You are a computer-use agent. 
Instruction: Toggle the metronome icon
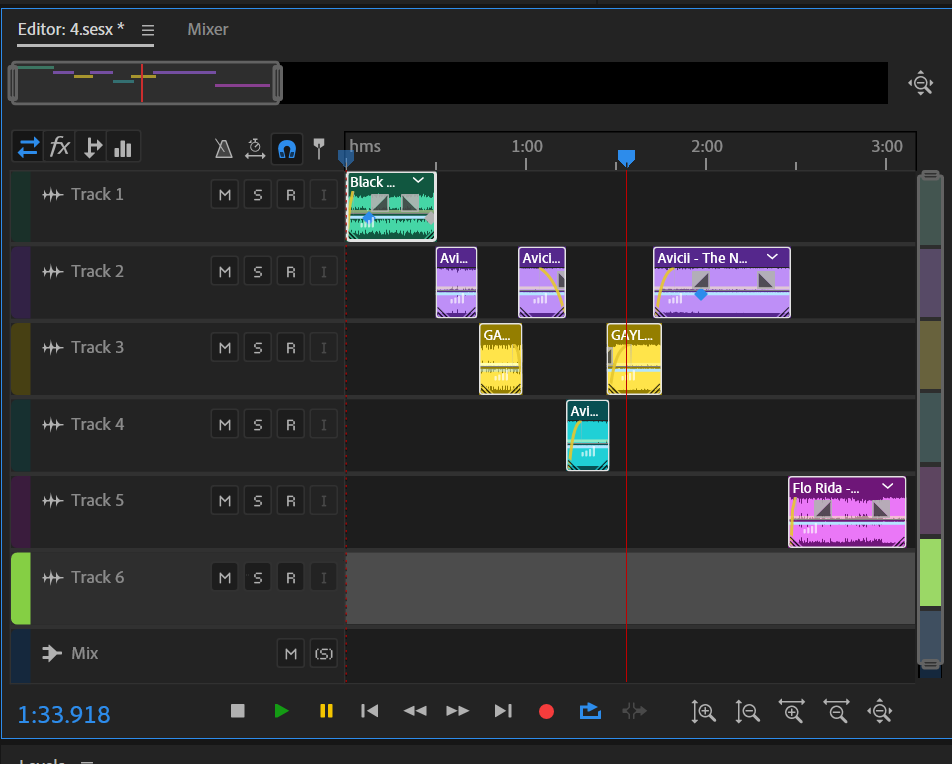[224, 149]
